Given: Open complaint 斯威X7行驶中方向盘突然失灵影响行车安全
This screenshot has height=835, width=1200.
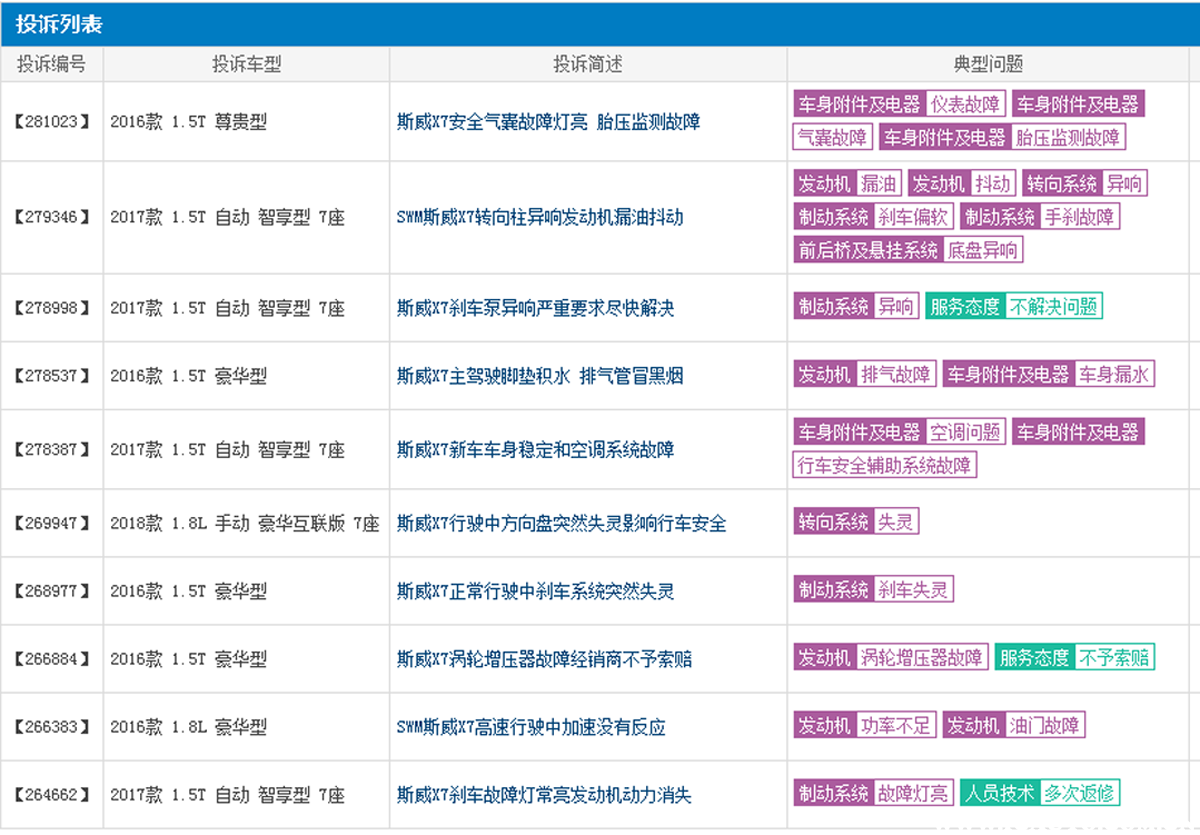Looking at the screenshot, I should pyautogui.click(x=561, y=523).
